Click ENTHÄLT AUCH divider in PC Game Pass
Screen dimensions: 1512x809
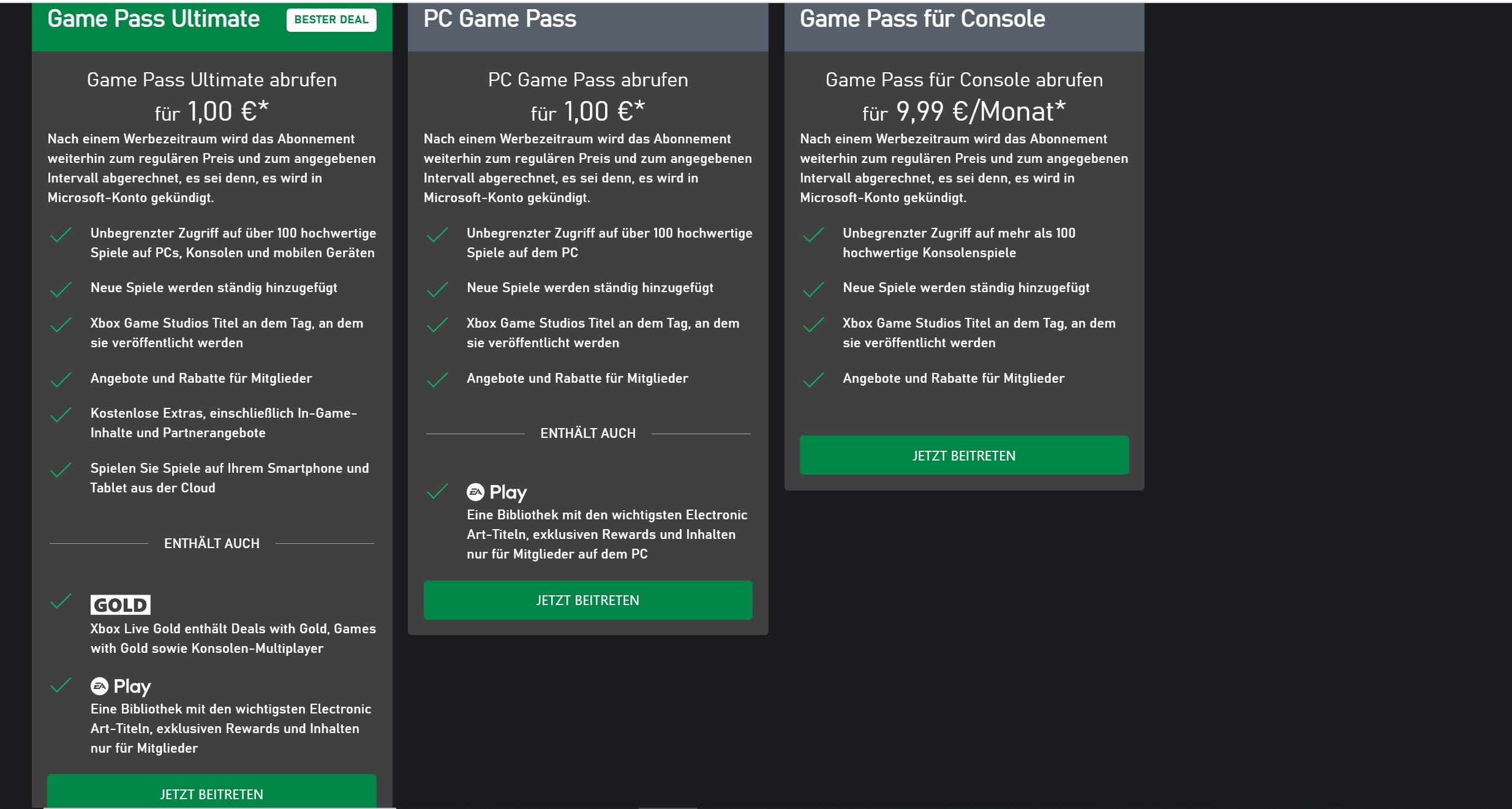click(588, 434)
